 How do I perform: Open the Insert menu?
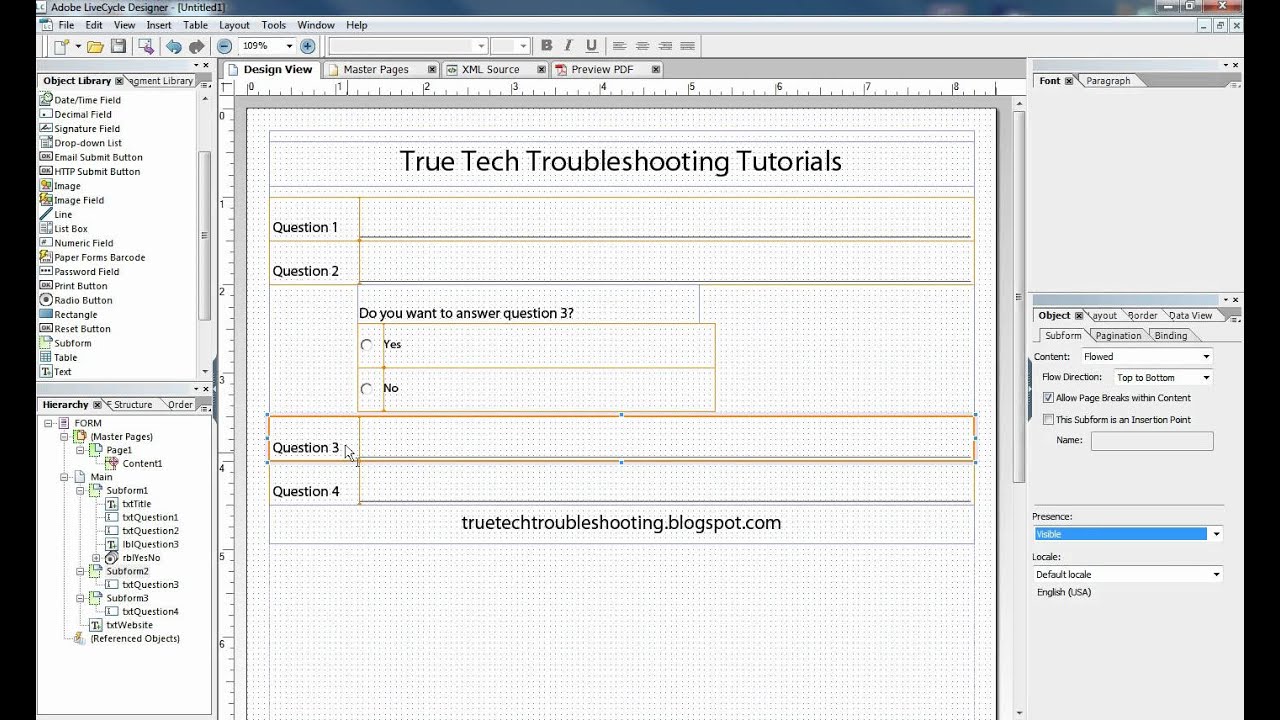point(158,25)
